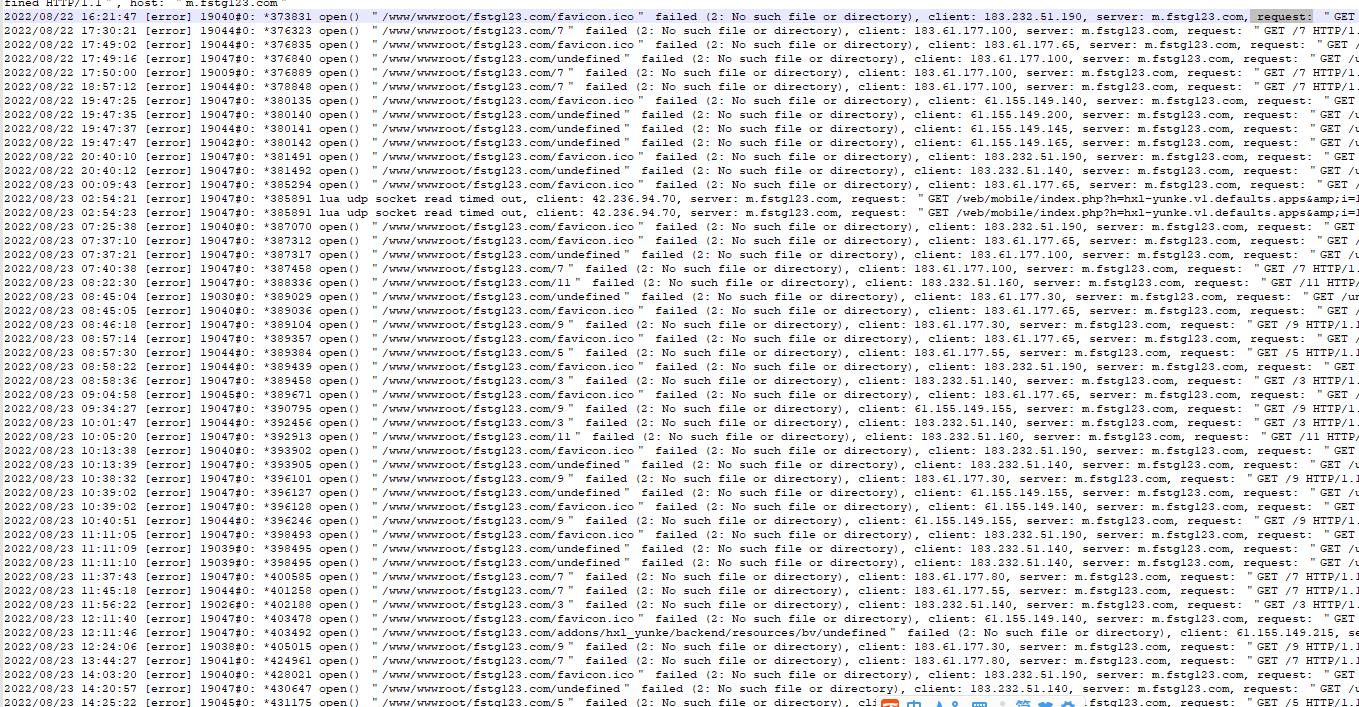1359x707 pixels.
Task: Click timestamp 2022/08/23 00:09:43
Action: 70,185
